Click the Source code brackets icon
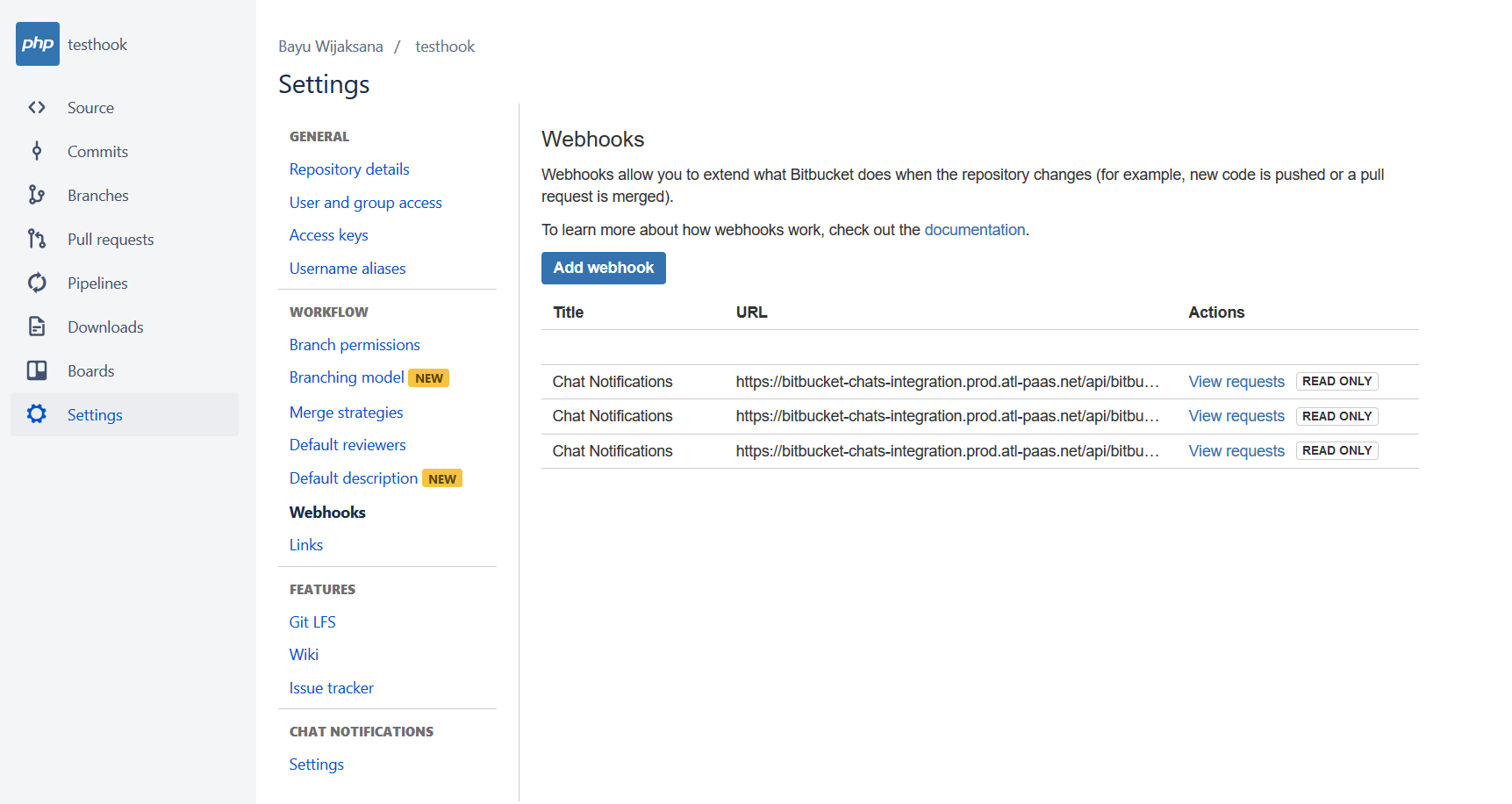Screen dimensions: 1512x804 [37, 107]
